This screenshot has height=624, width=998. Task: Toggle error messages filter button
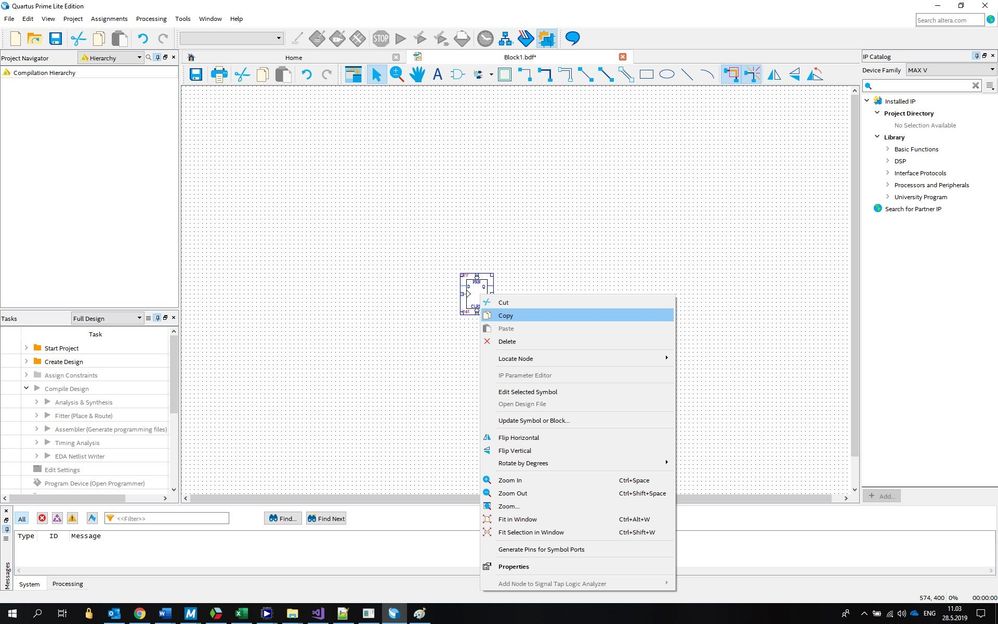click(42, 518)
